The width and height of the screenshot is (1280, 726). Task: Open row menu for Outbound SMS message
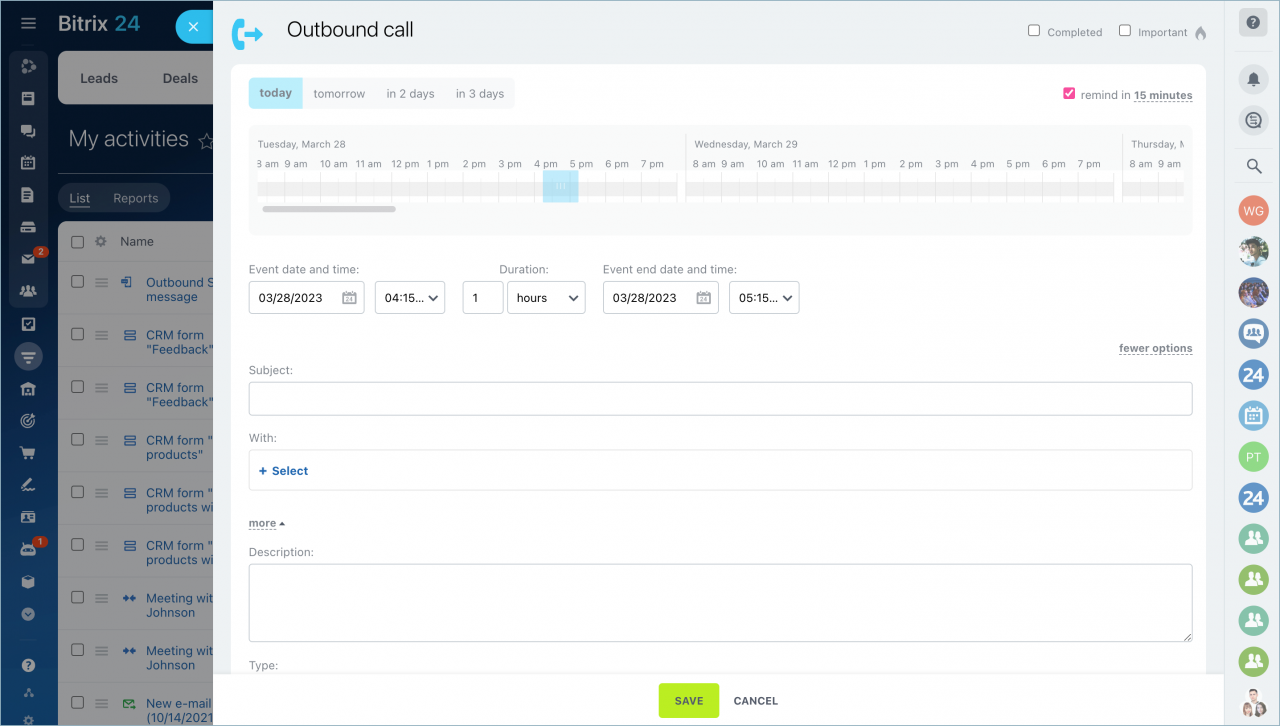tap(101, 283)
